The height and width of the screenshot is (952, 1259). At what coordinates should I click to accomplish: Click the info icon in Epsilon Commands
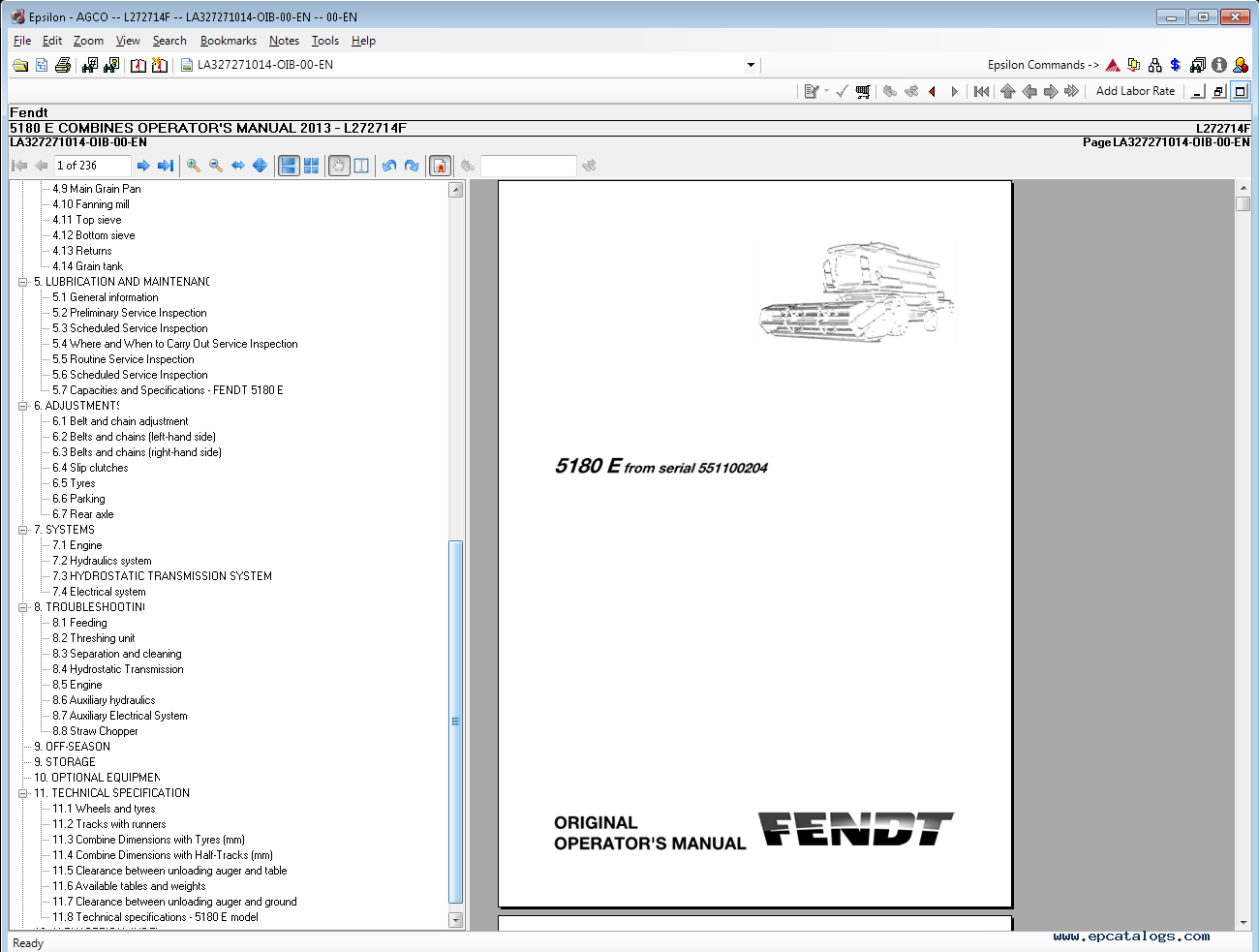coord(1219,65)
